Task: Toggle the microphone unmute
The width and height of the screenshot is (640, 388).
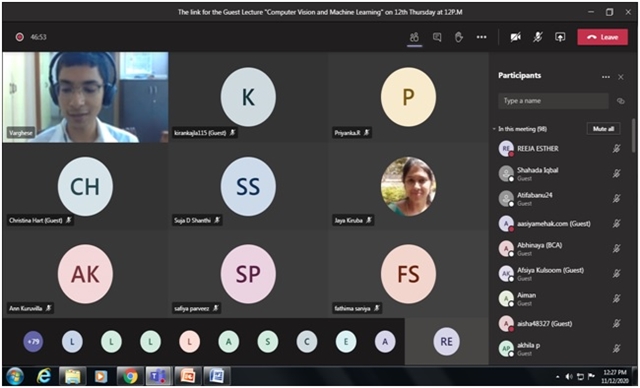Action: [538, 37]
